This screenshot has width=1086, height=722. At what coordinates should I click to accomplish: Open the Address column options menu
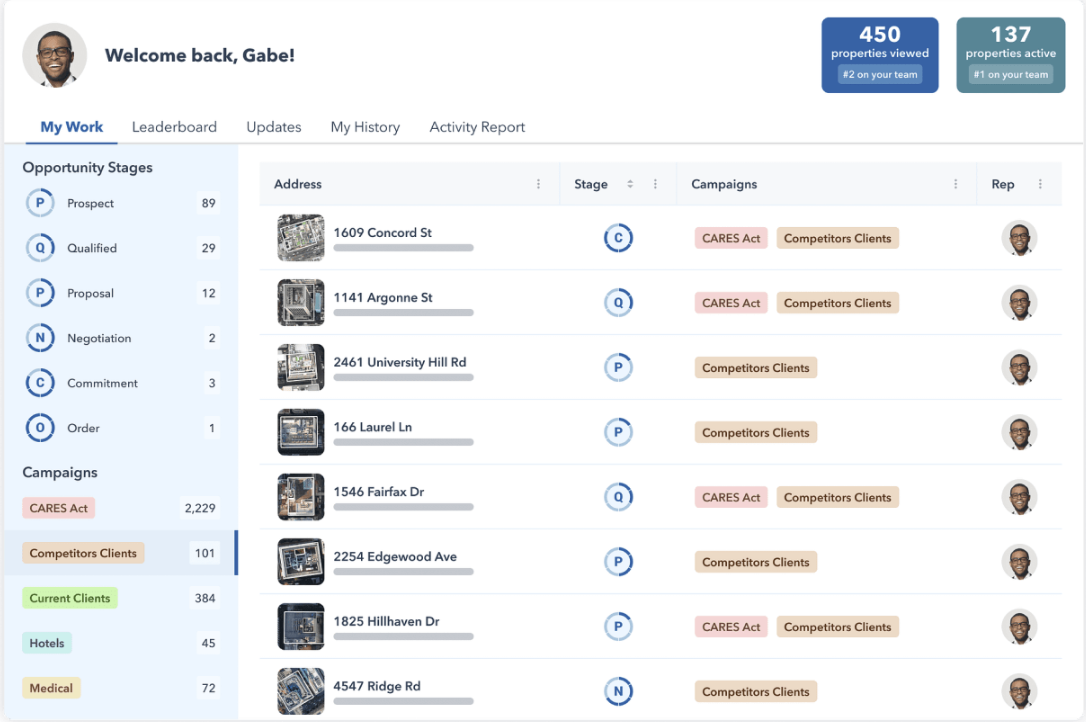[x=538, y=184]
